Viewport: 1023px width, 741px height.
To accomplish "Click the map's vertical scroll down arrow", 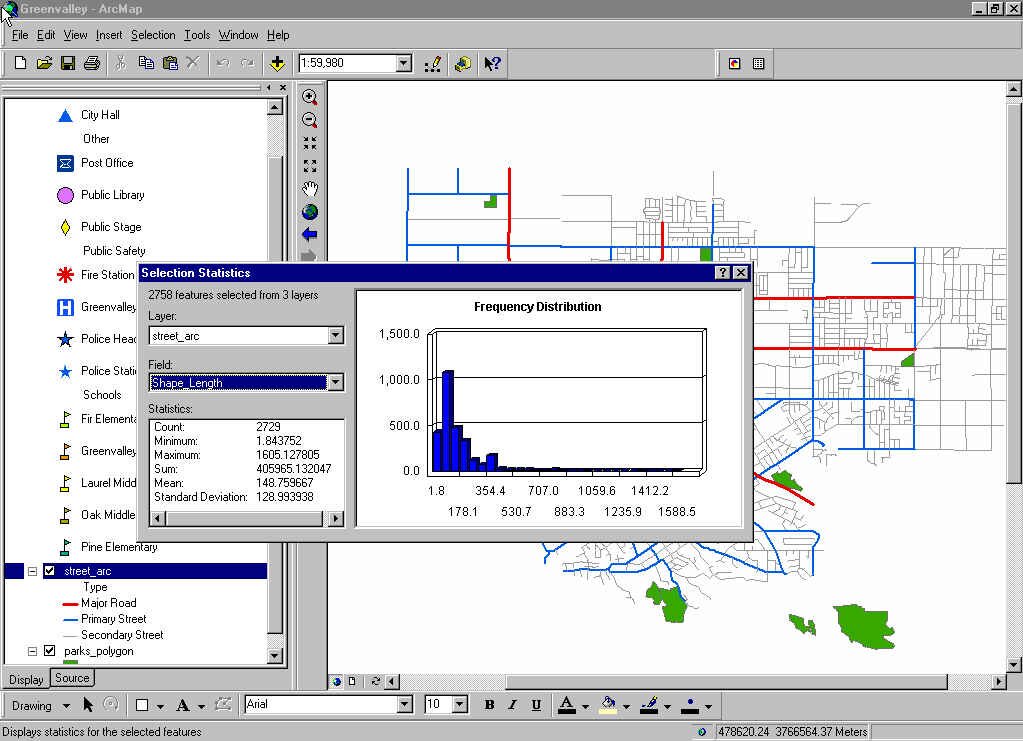I will click(1013, 665).
